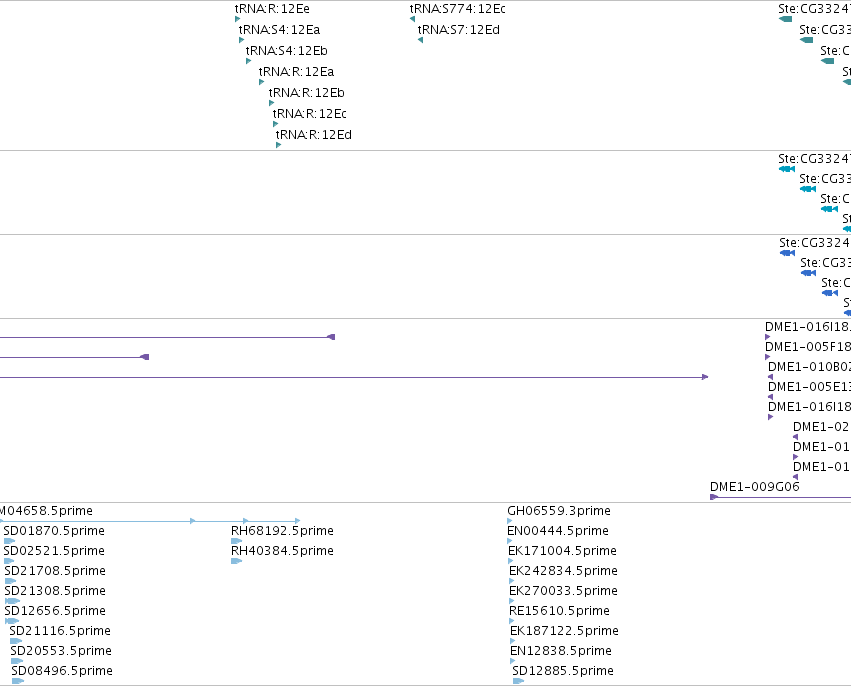Select the RH68192.5prime feature block

tap(237, 541)
